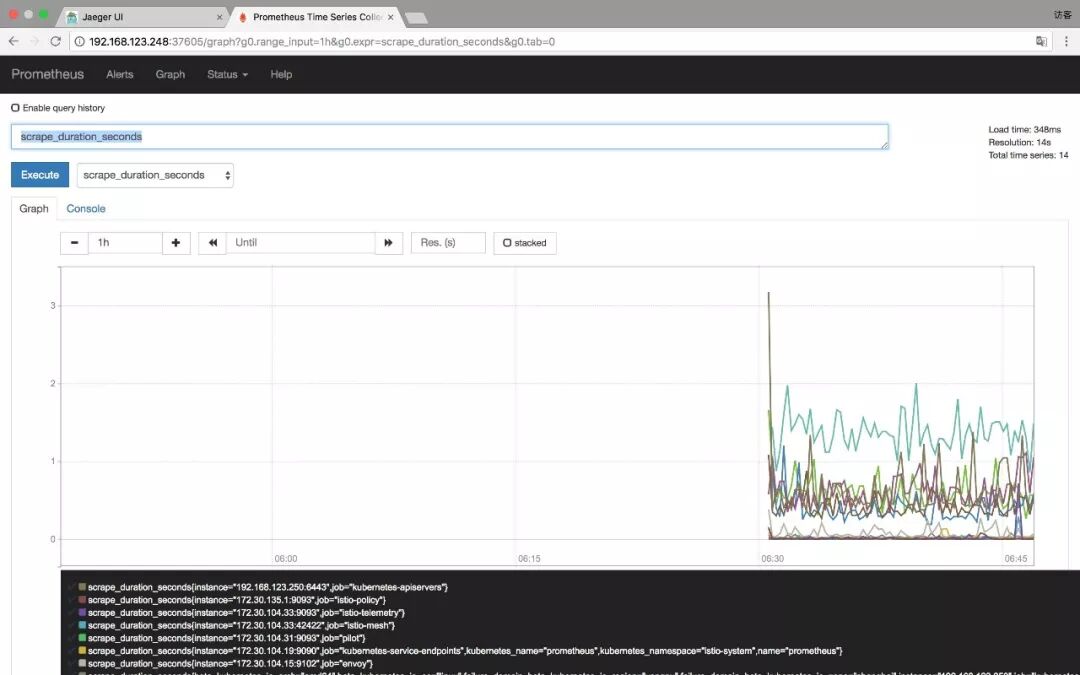Select legend entry for job istio-mesh

click(241, 625)
